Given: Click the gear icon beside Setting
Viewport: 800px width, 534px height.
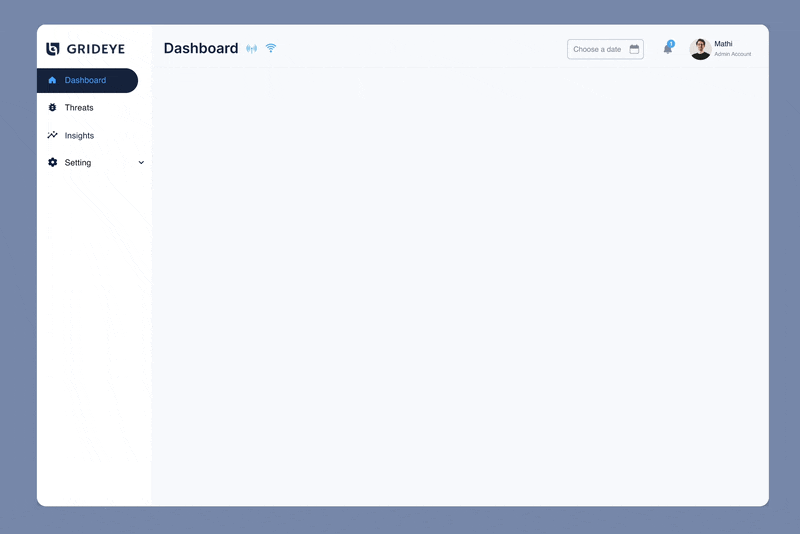Looking at the screenshot, I should (x=52, y=162).
